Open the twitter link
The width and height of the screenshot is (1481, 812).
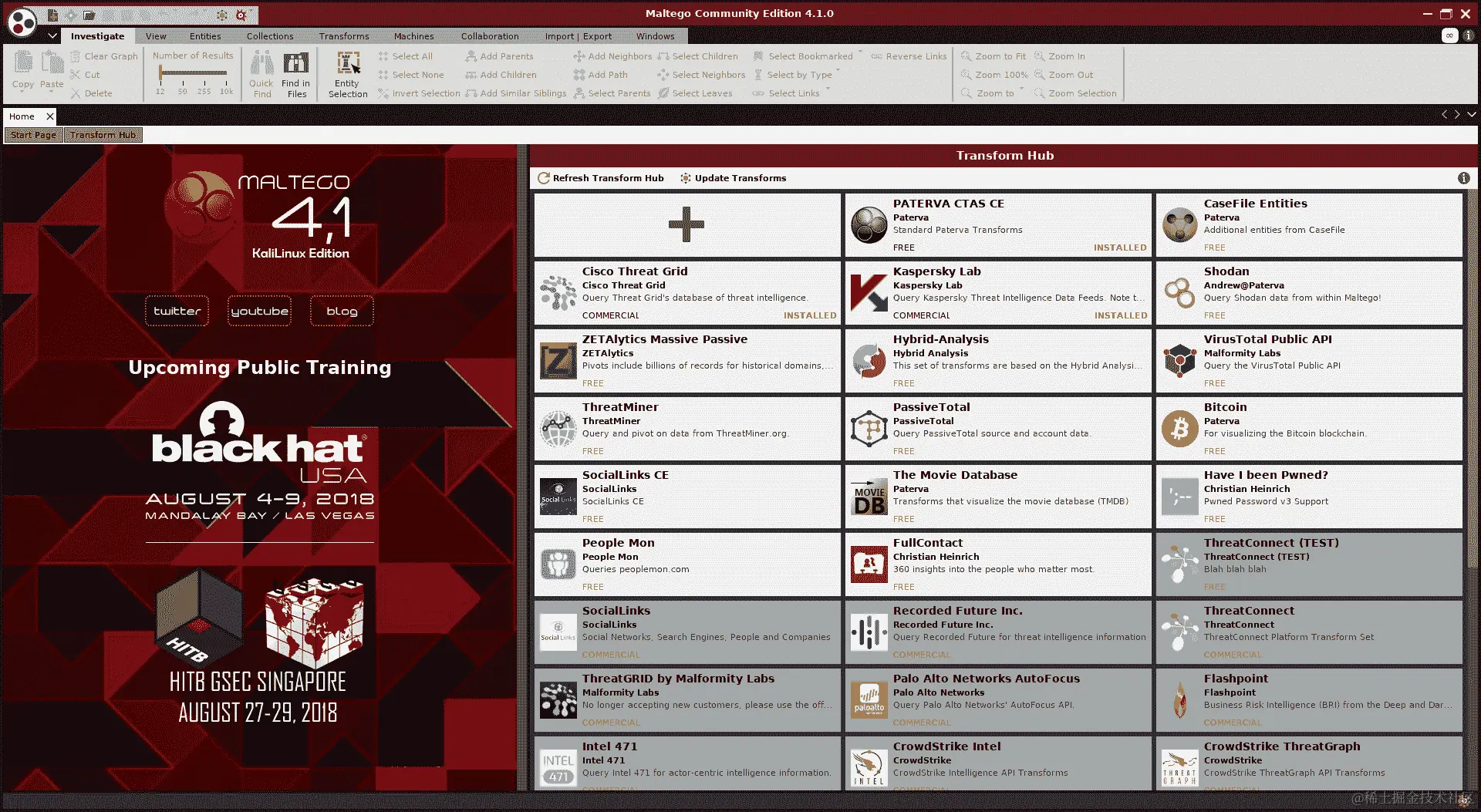click(x=177, y=311)
